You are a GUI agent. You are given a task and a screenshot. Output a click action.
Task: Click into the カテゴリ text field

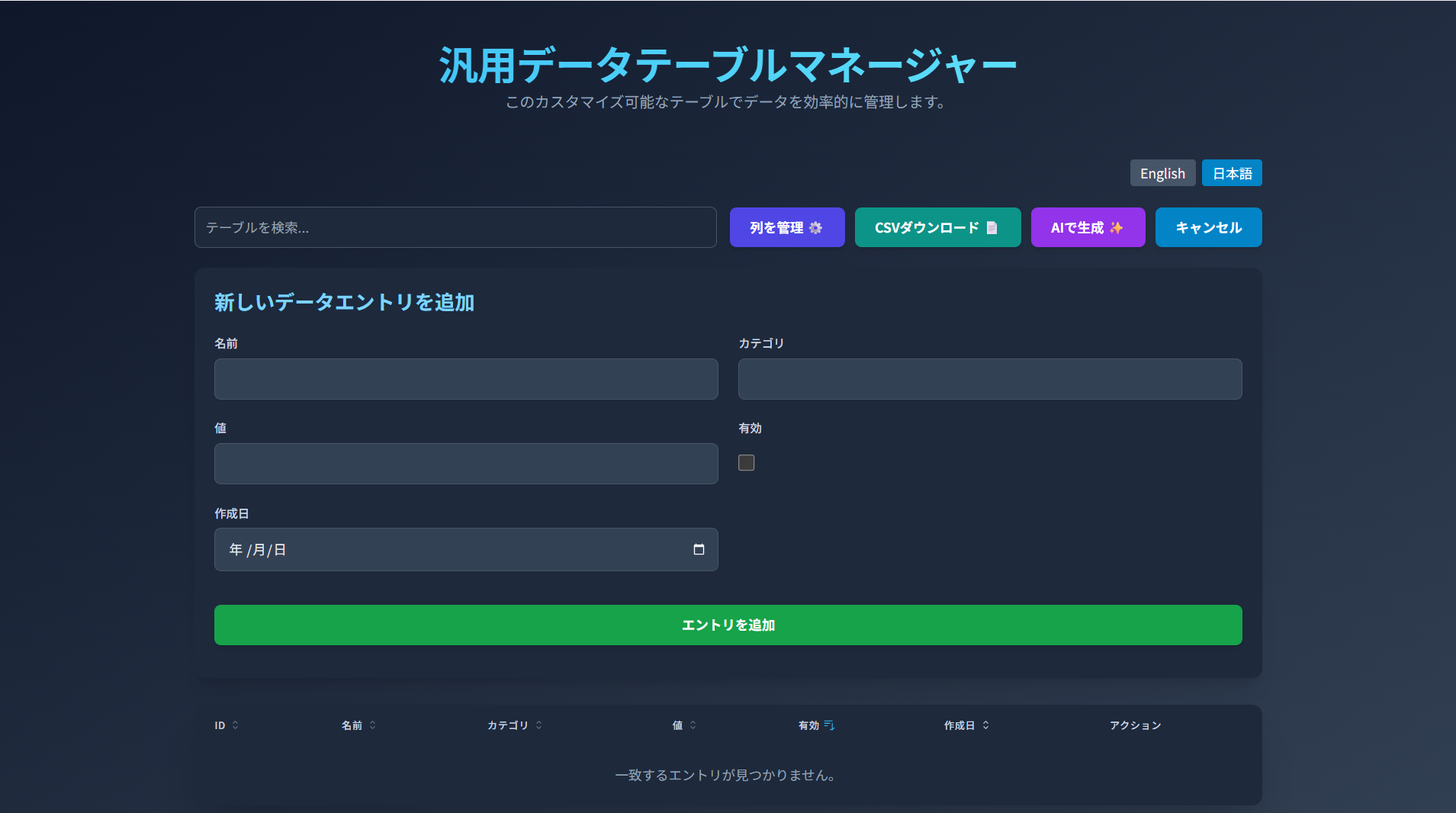coord(989,379)
